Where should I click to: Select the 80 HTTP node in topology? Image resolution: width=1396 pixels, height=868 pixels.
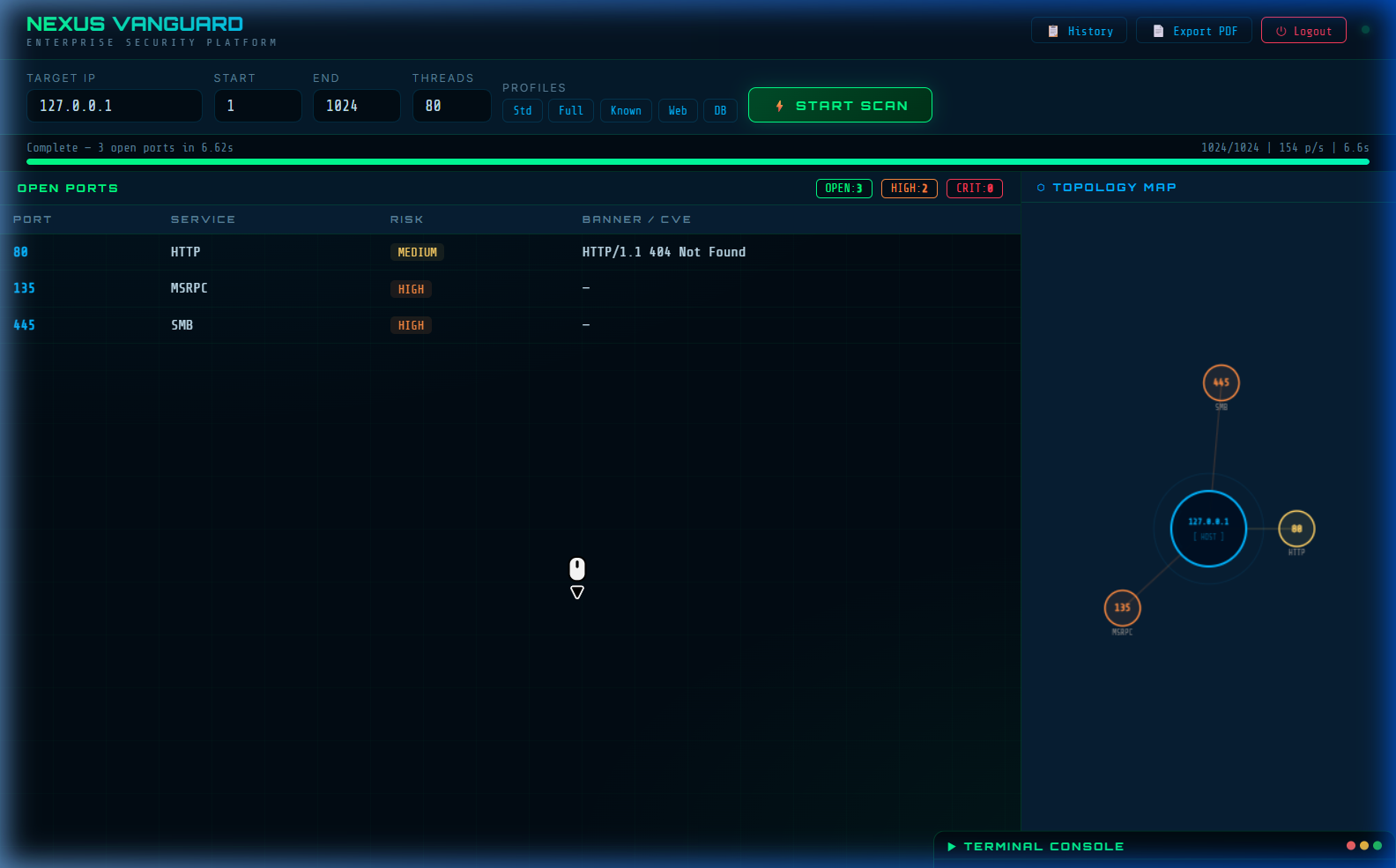pos(1296,529)
